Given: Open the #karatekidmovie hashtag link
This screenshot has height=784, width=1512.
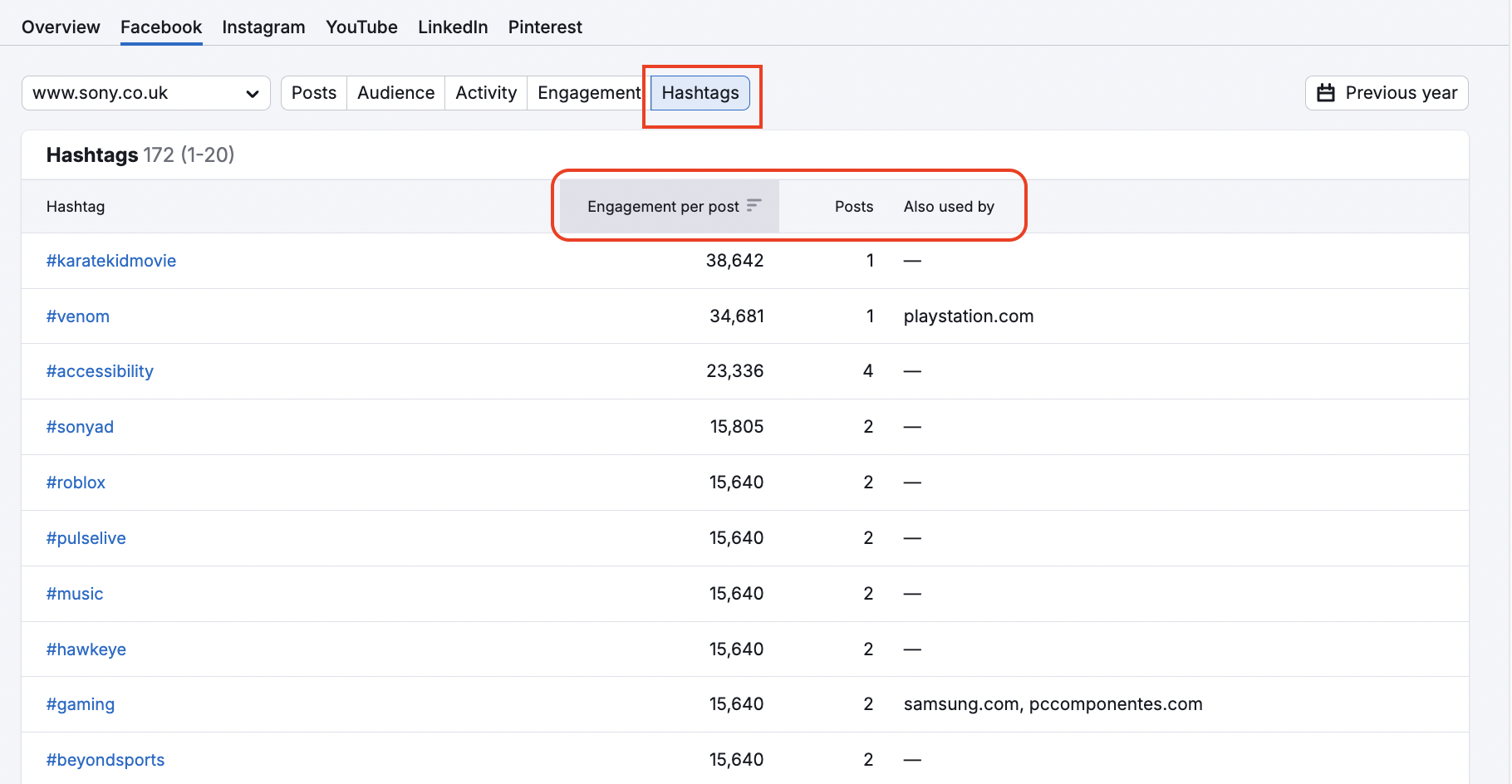Looking at the screenshot, I should coord(111,260).
